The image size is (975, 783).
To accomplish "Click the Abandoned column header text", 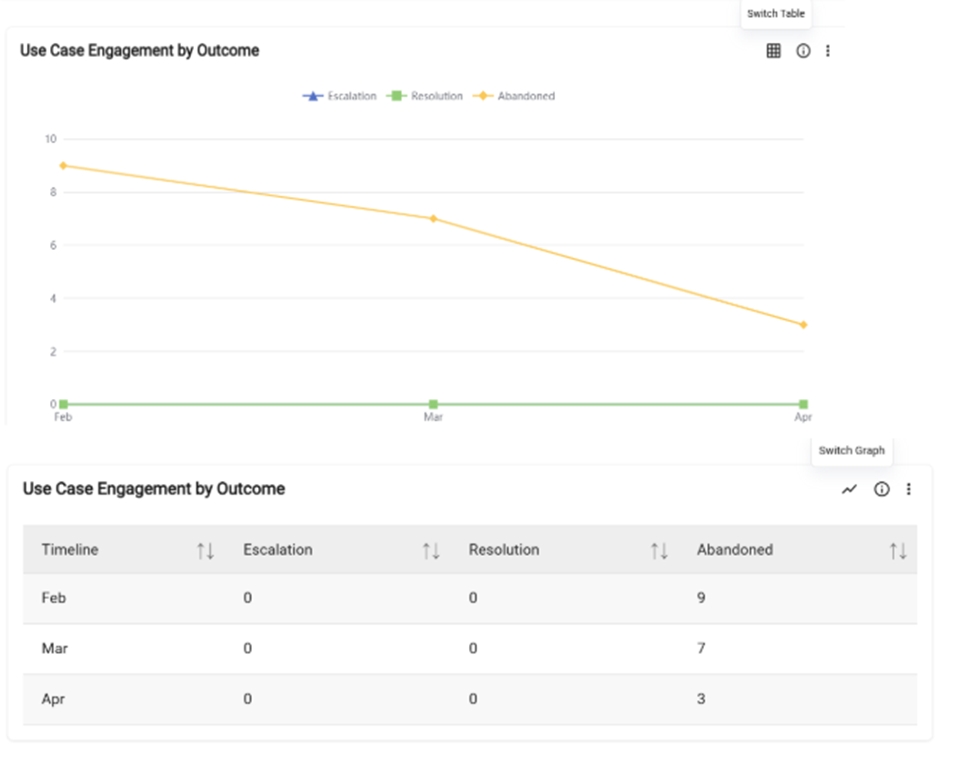I will coord(734,550).
